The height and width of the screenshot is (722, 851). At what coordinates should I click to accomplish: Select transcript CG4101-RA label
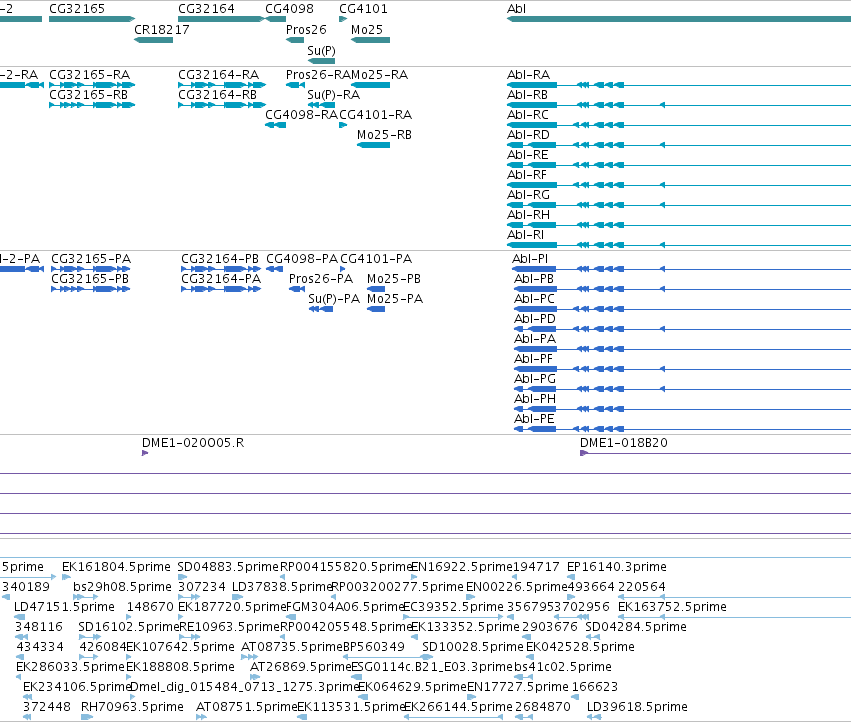pyautogui.click(x=376, y=115)
